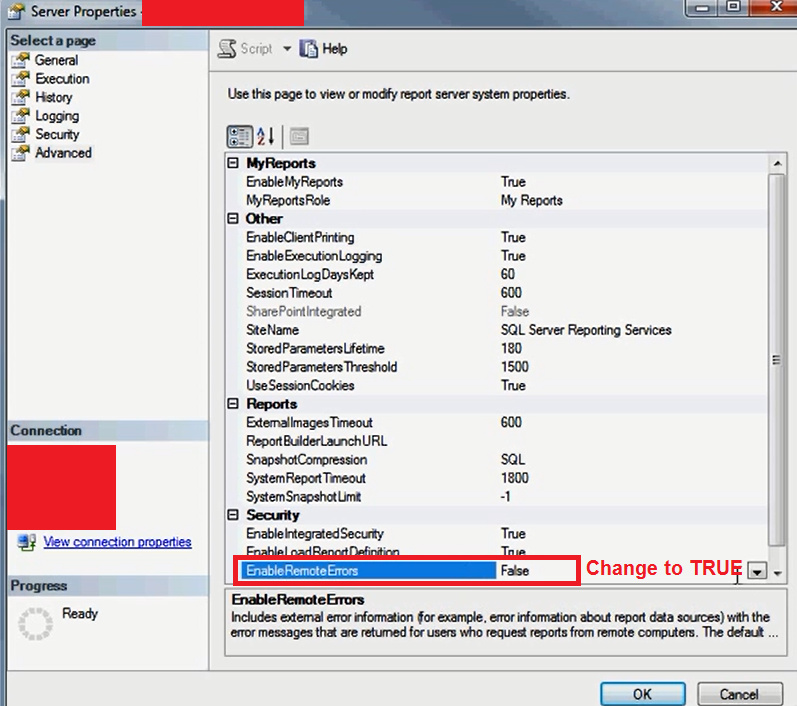Maximize the Server Properties window
The width and height of the screenshot is (797, 706).
click(x=733, y=7)
